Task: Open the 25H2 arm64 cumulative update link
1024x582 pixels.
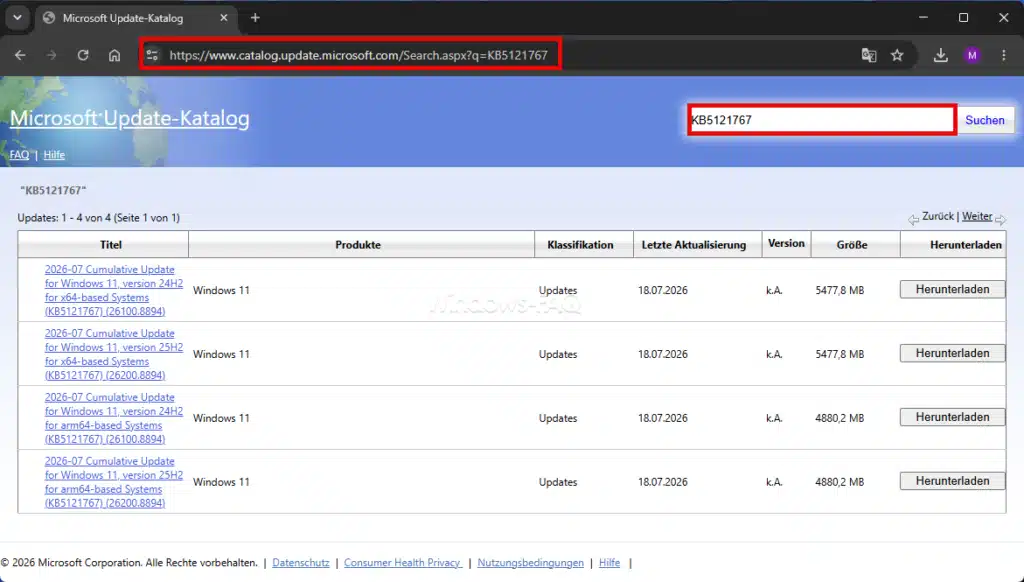Action: coord(114,482)
